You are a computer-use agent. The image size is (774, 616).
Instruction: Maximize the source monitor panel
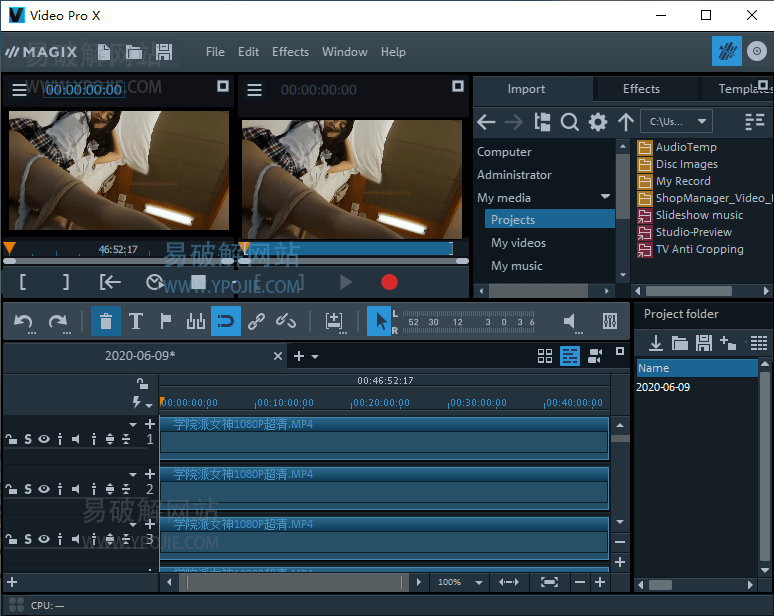(223, 86)
